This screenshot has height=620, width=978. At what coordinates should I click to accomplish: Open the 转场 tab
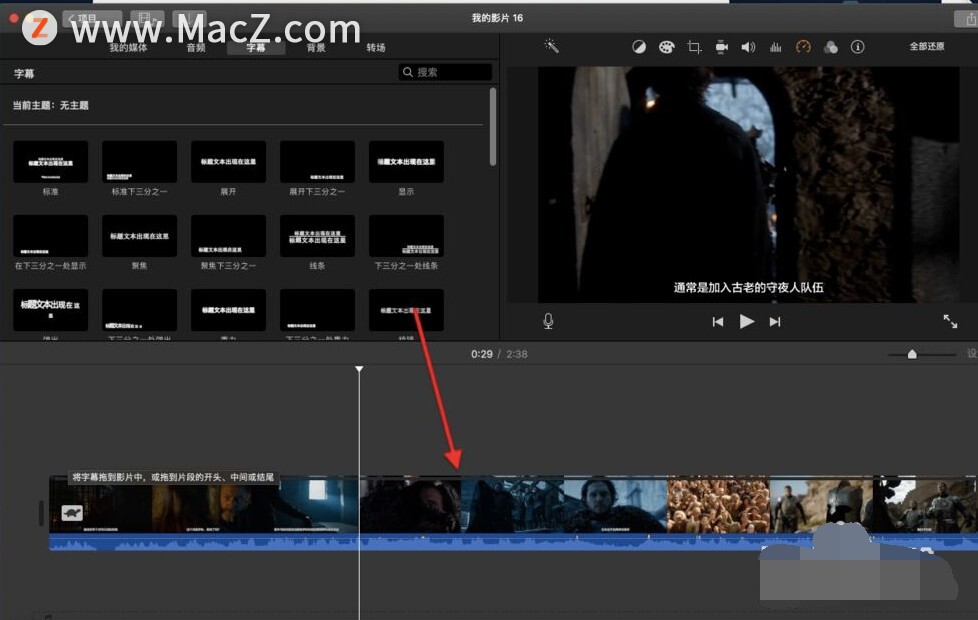(376, 47)
